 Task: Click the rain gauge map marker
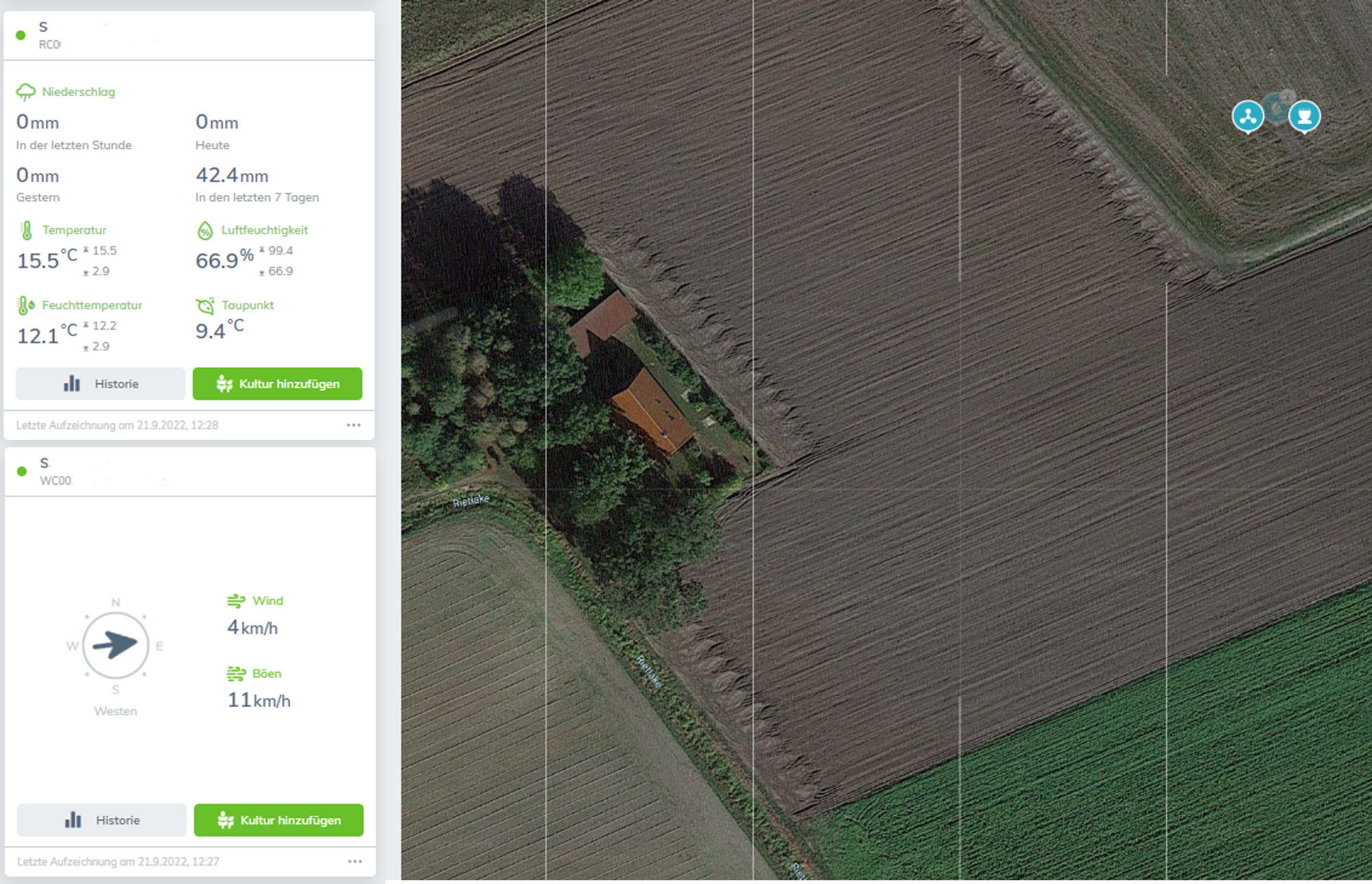point(1304,117)
